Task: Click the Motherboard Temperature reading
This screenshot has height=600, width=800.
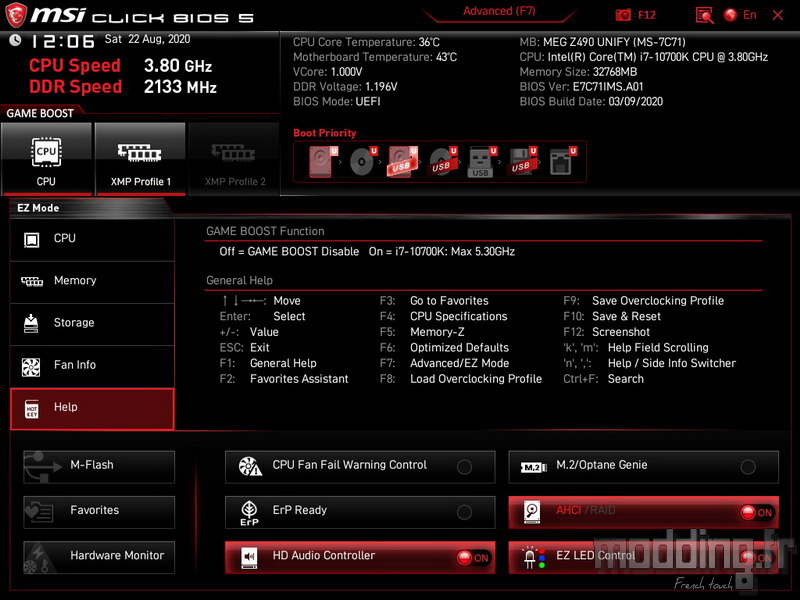Action: tap(375, 57)
